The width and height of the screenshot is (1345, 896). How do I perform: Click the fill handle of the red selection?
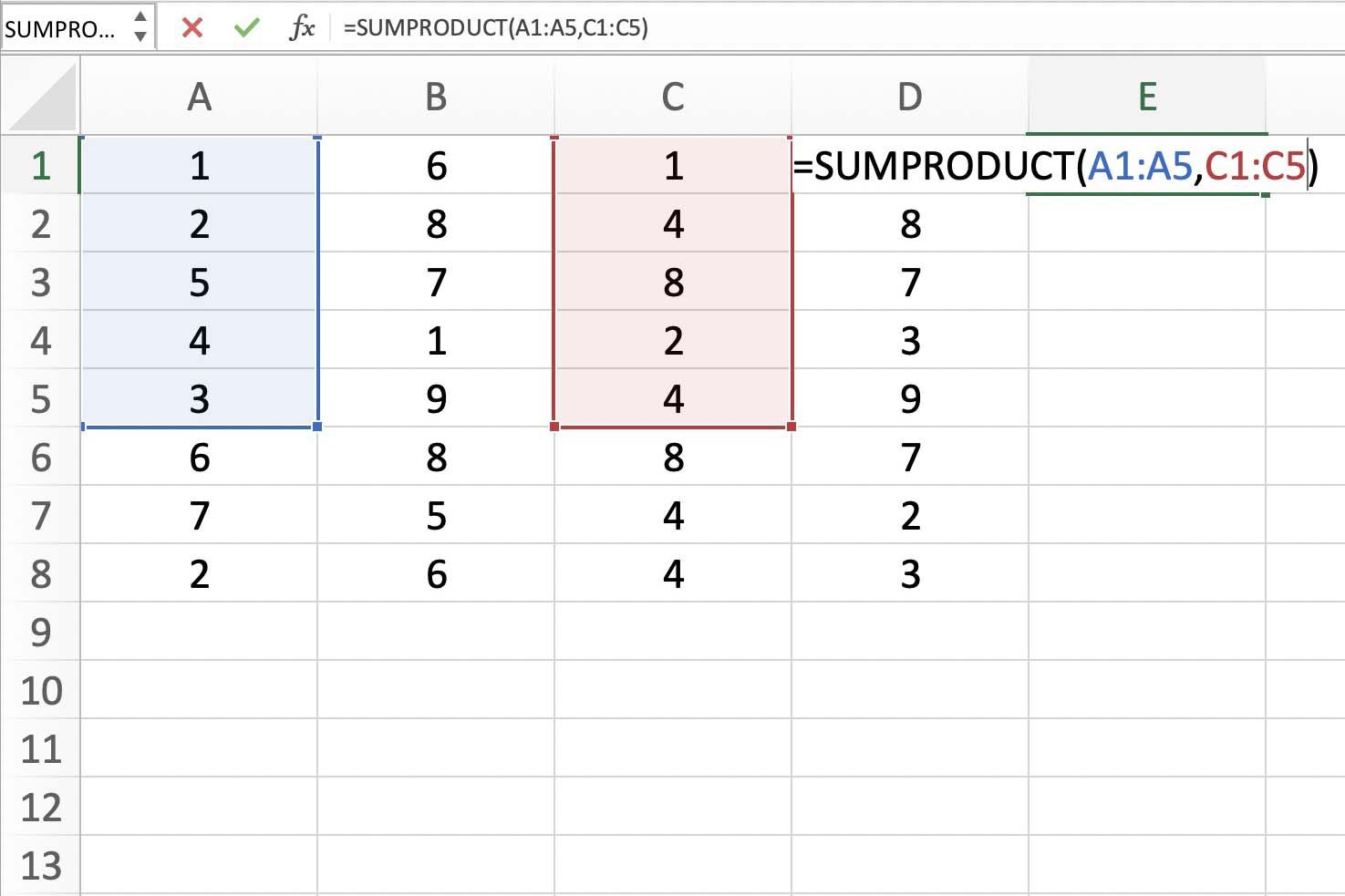[791, 427]
